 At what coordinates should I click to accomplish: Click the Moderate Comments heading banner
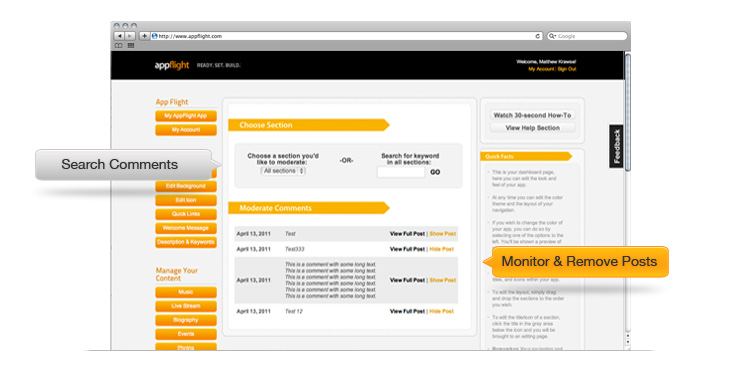coord(309,208)
